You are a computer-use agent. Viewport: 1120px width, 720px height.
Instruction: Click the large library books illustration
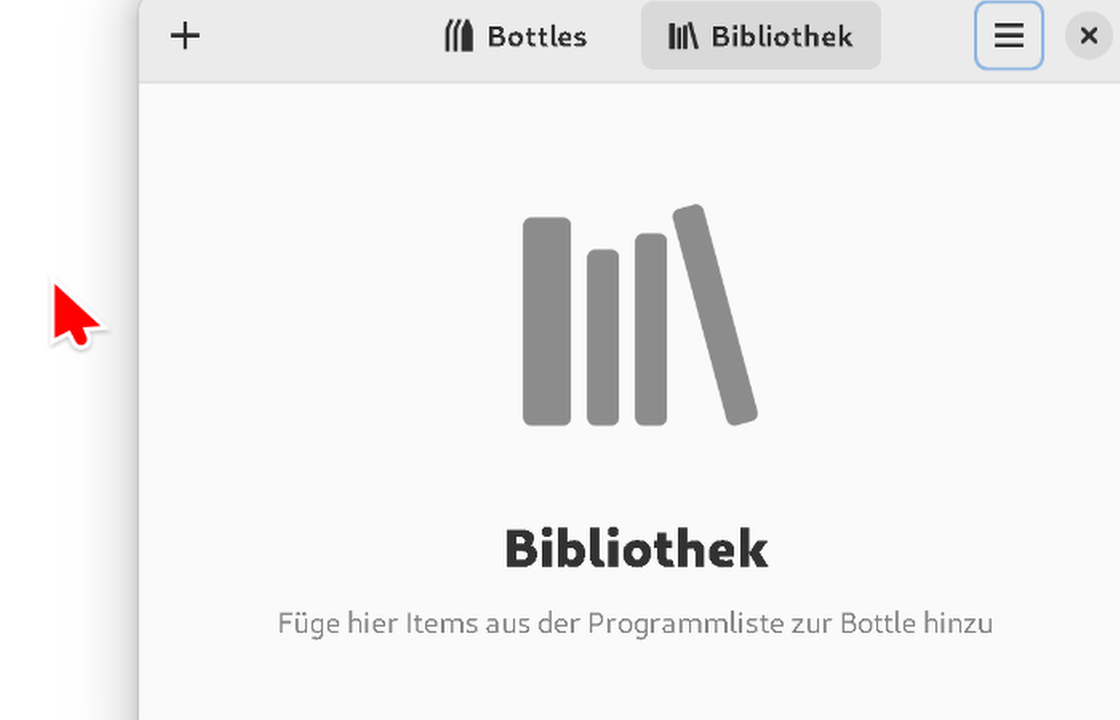pos(640,315)
